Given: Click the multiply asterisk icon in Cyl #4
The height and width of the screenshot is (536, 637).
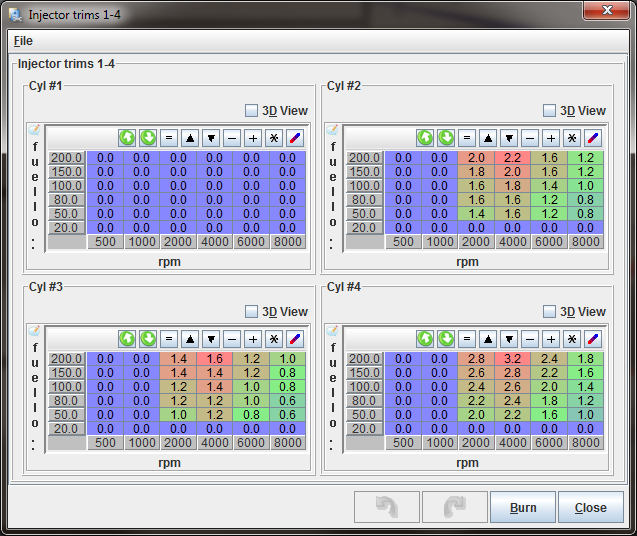Looking at the screenshot, I should (572, 339).
